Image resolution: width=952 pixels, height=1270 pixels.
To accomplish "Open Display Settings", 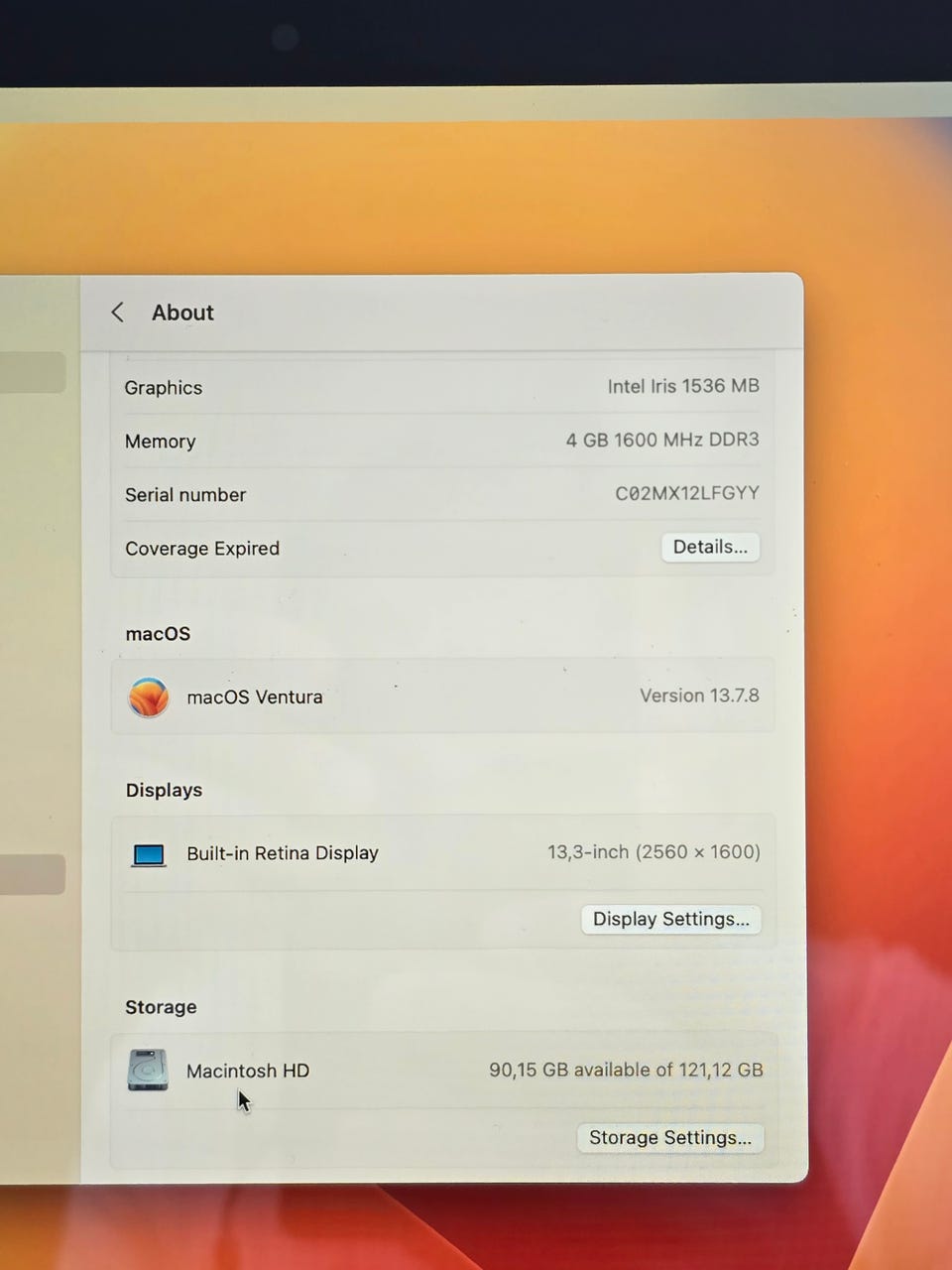I will 671,919.
